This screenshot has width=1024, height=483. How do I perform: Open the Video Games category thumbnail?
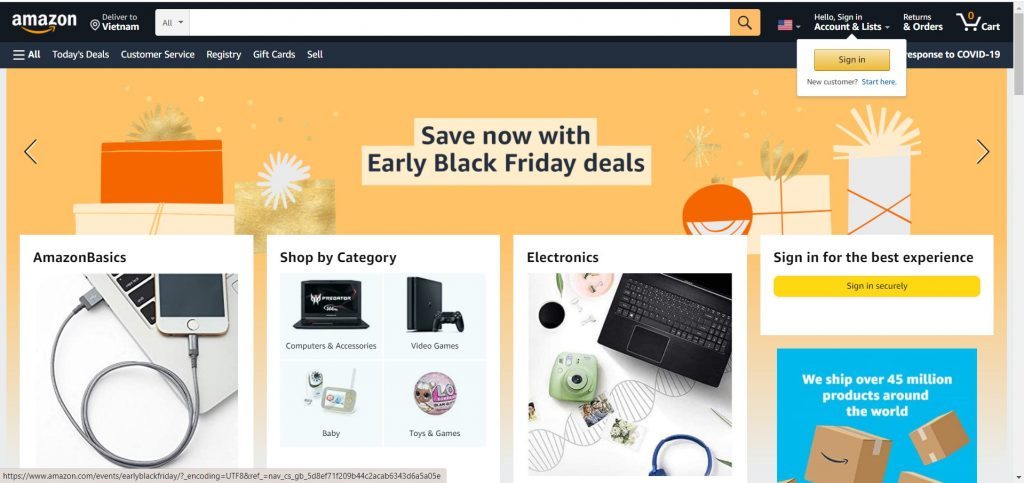435,316
